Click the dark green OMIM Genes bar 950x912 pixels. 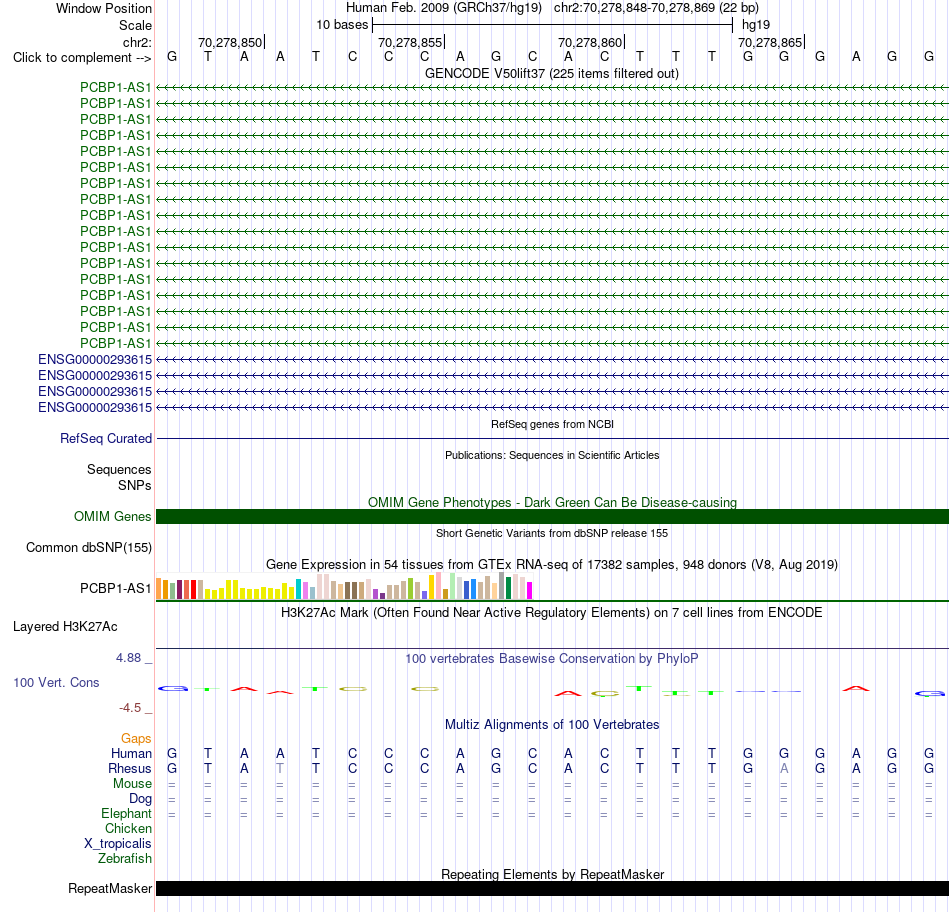552,516
